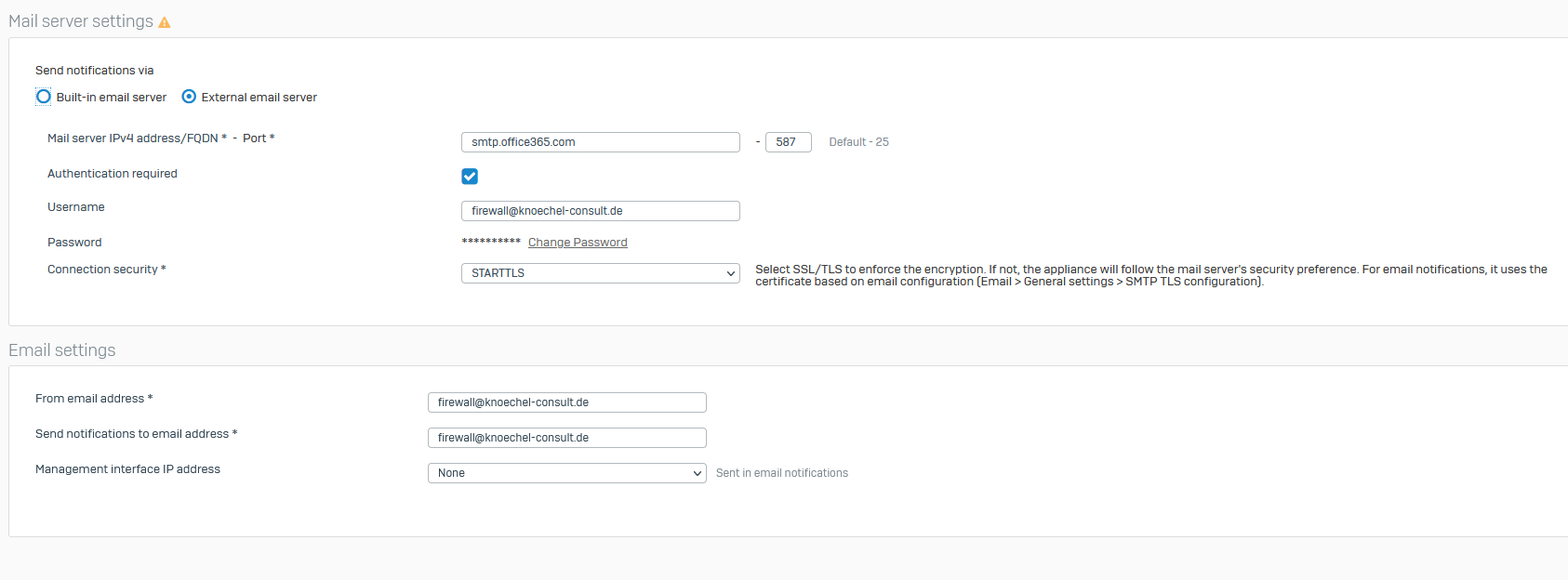The image size is (1568, 580).
Task: Uncheck the Authentication required checkbox
Action: pyautogui.click(x=470, y=177)
